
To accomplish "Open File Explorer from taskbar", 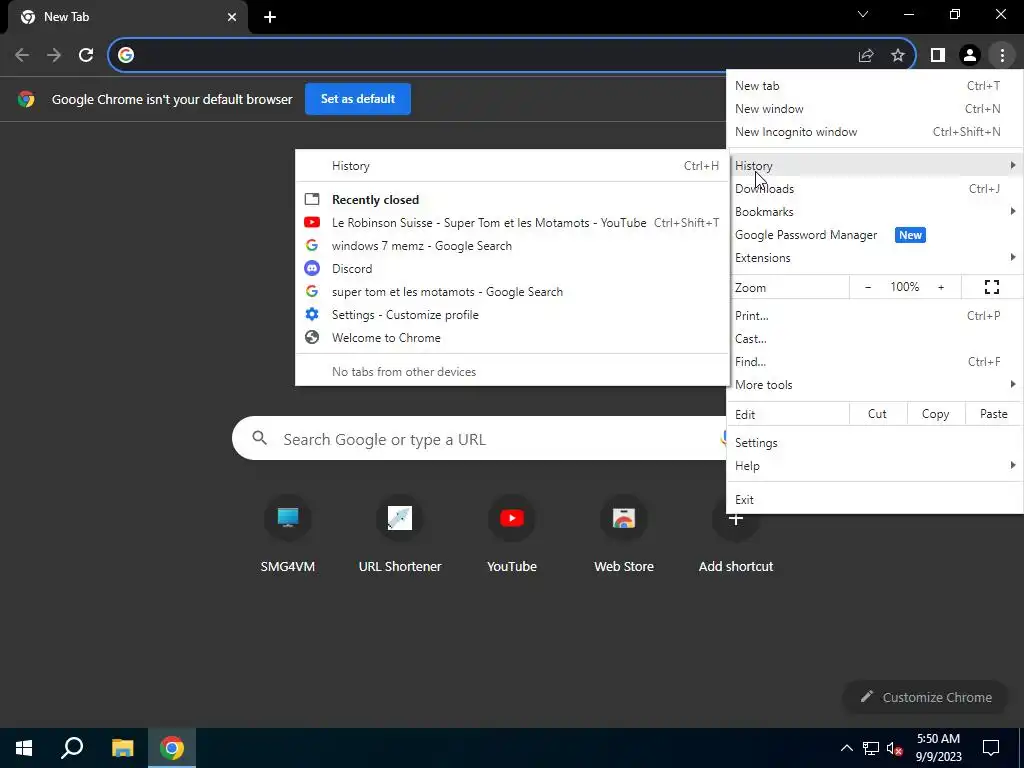I will tap(122, 748).
